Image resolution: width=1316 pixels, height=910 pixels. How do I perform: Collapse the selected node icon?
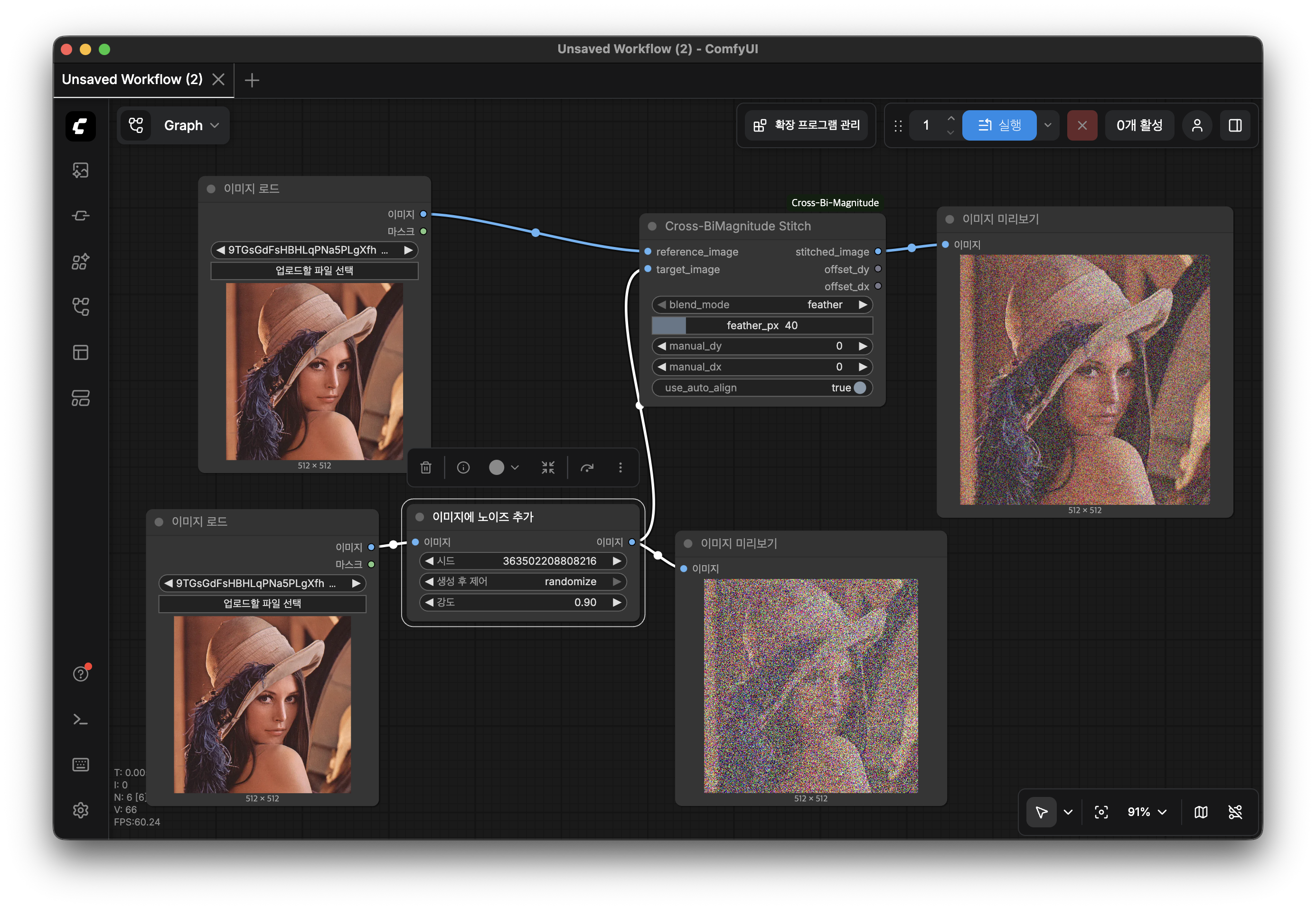[x=548, y=467]
